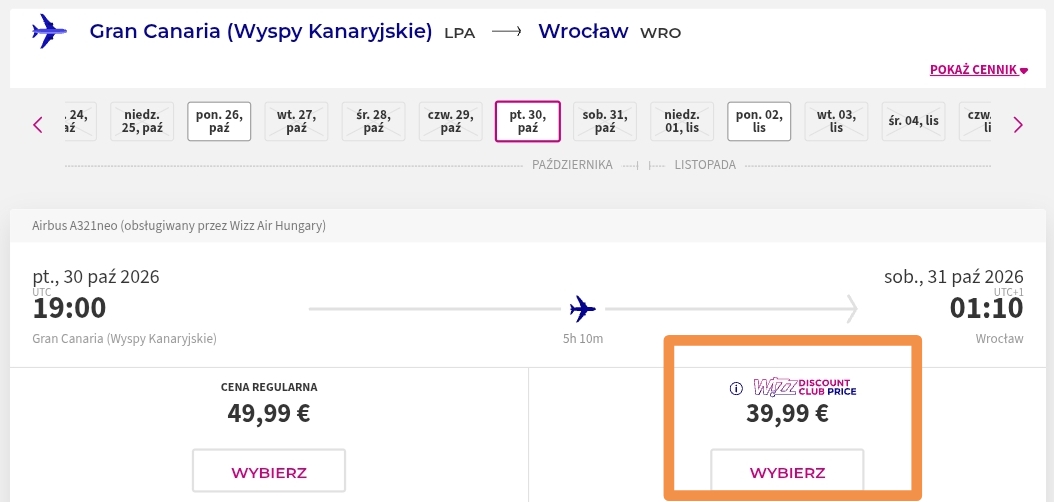Select date pt. 30, paź
Image resolution: width=1054 pixels, height=502 pixels.
528,122
